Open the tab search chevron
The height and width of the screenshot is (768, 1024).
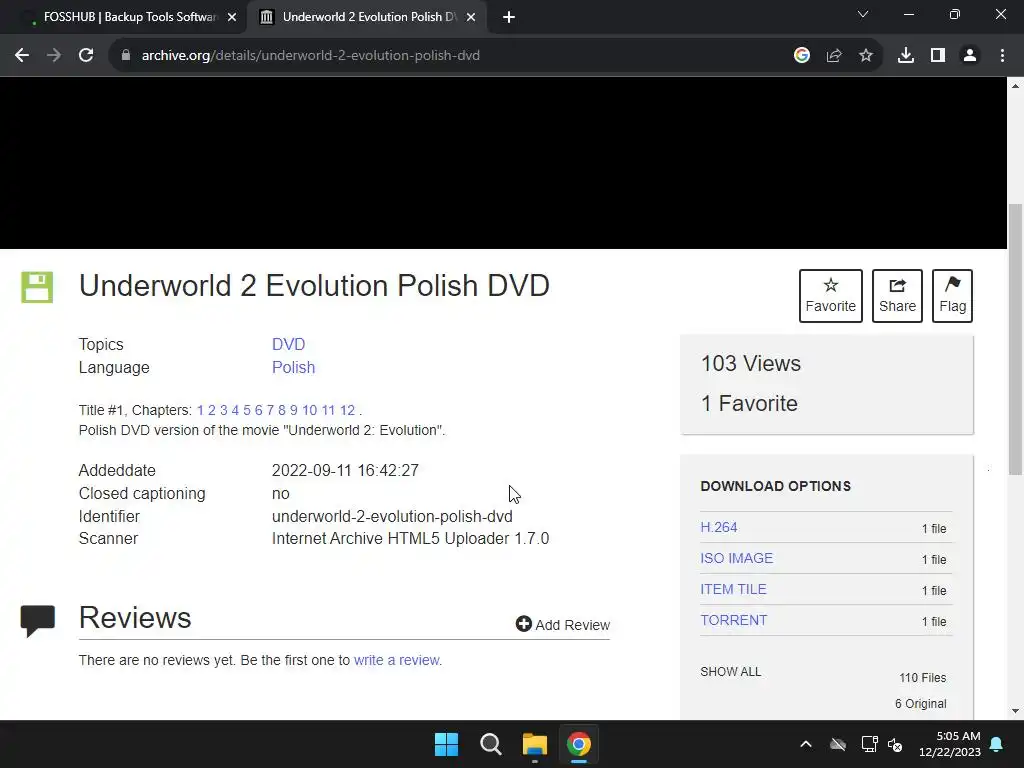pyautogui.click(x=863, y=14)
